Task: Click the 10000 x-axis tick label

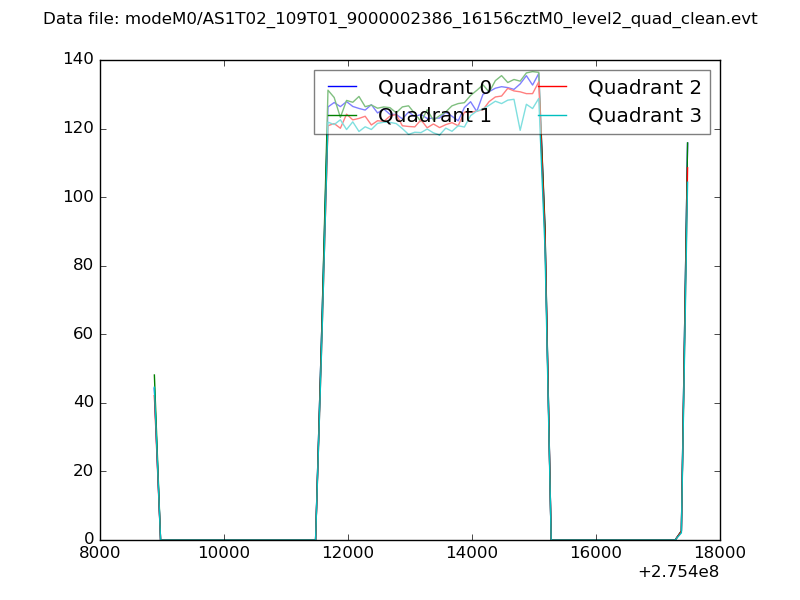Action: click(x=224, y=553)
